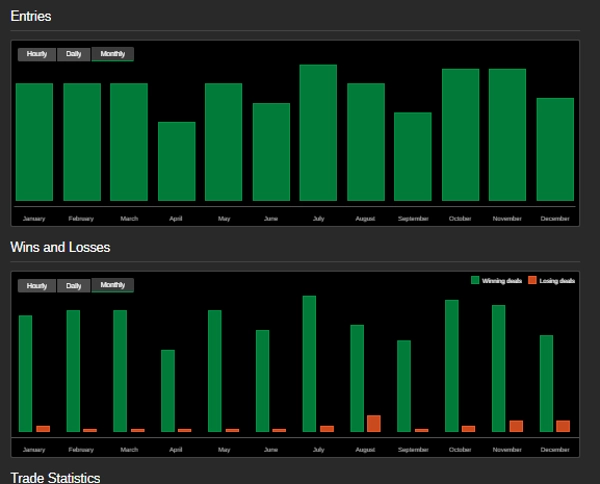
Task: Click the Winning deals legend label
Action: pos(502,281)
